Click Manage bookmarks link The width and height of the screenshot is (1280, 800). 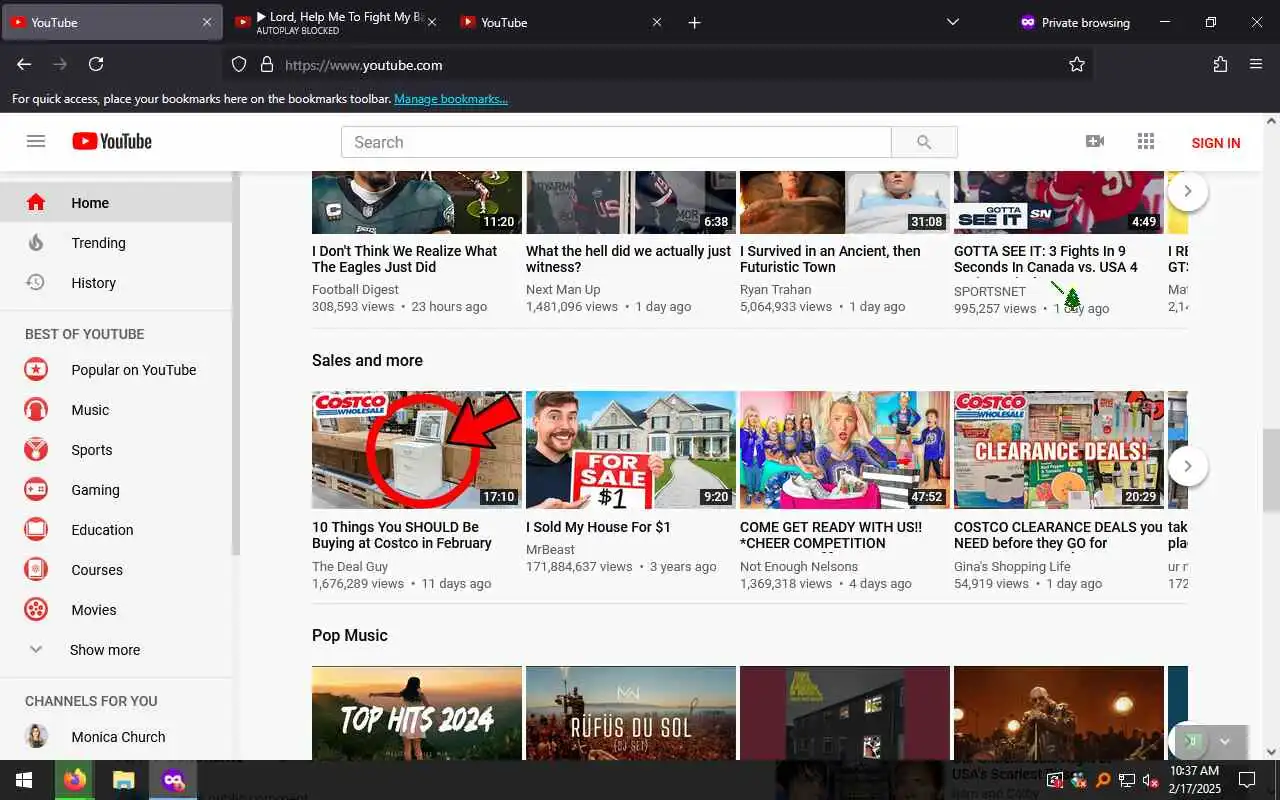(451, 99)
